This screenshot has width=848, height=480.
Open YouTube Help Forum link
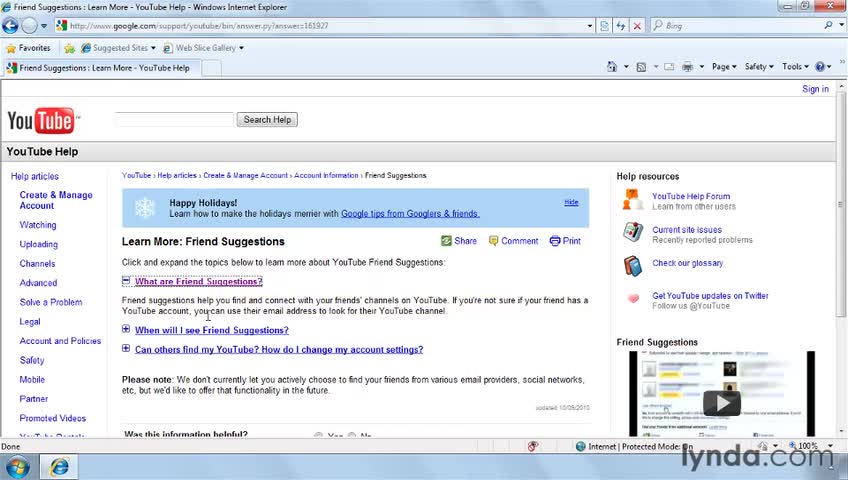pos(691,196)
